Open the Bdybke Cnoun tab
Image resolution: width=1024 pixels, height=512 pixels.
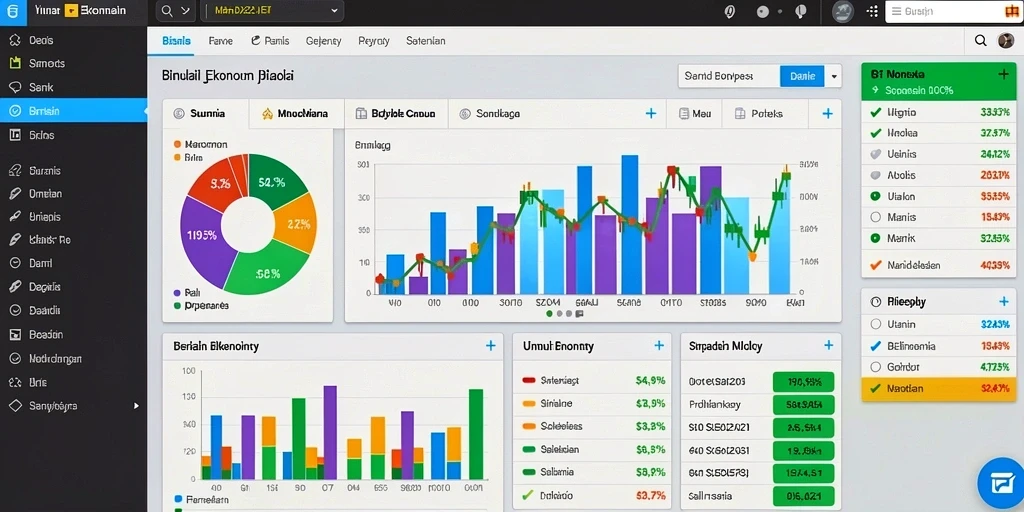point(395,114)
